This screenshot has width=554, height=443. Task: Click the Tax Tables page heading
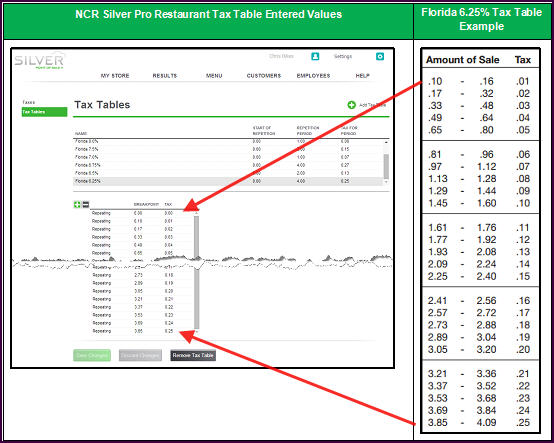click(102, 105)
